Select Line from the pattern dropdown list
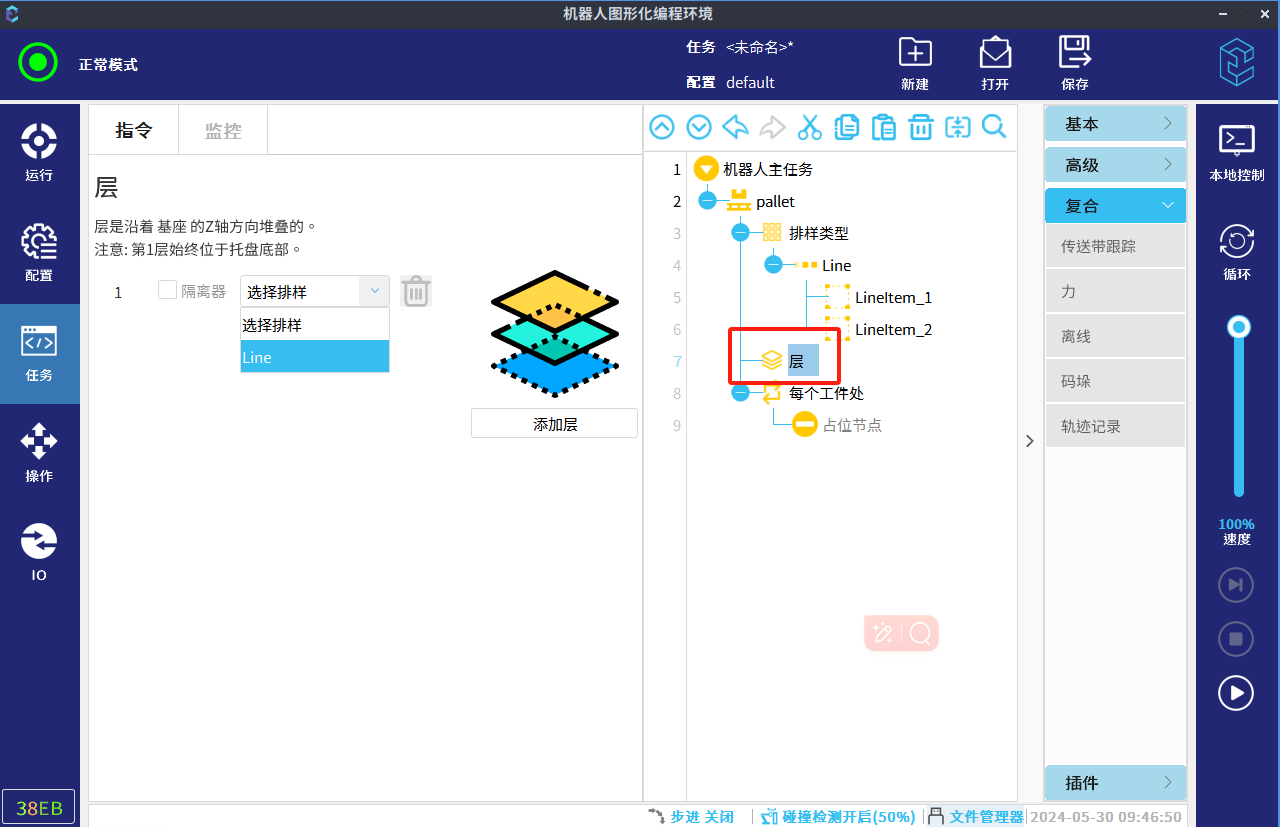This screenshot has width=1280, height=827. click(x=314, y=357)
